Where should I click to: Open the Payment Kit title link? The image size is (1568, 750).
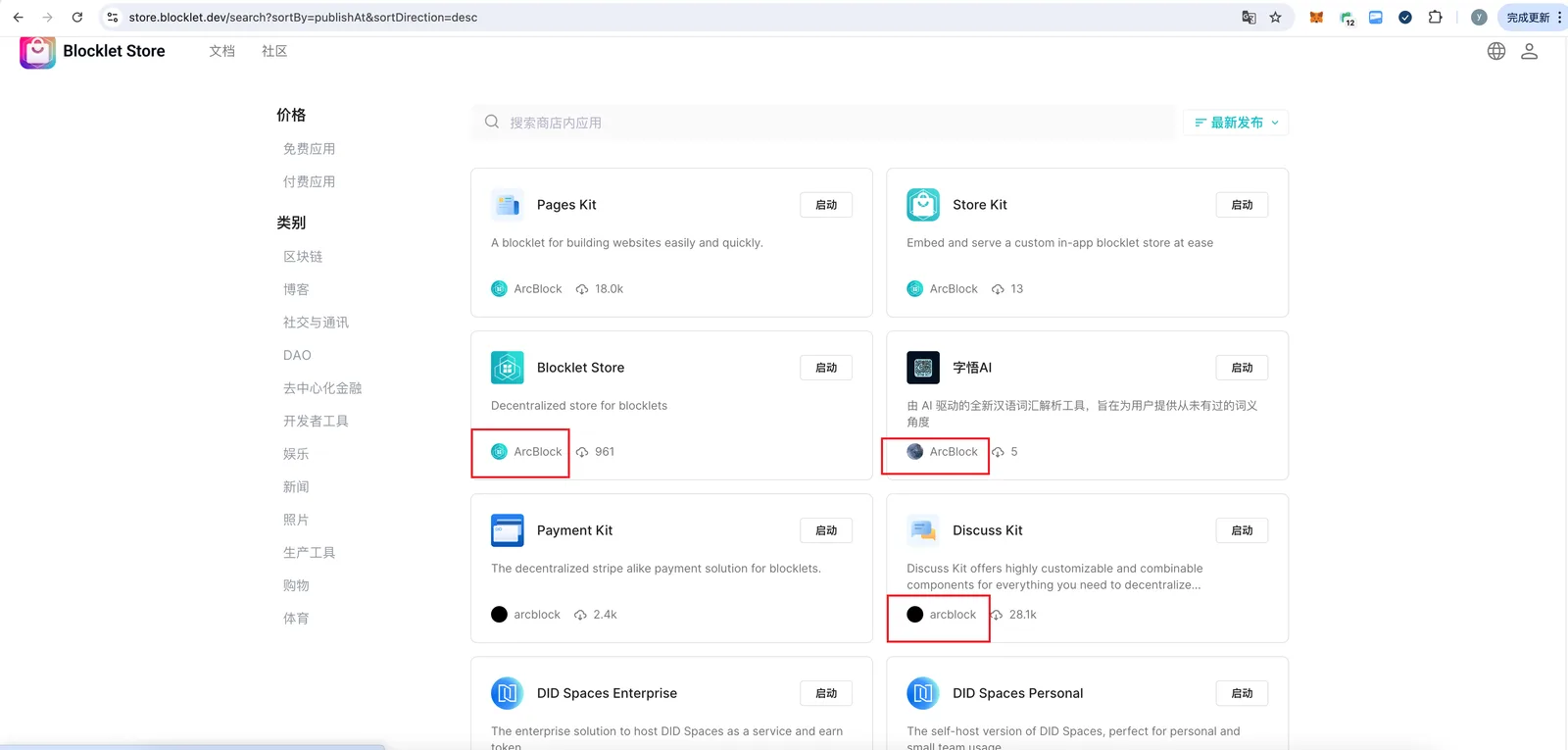pyautogui.click(x=574, y=530)
